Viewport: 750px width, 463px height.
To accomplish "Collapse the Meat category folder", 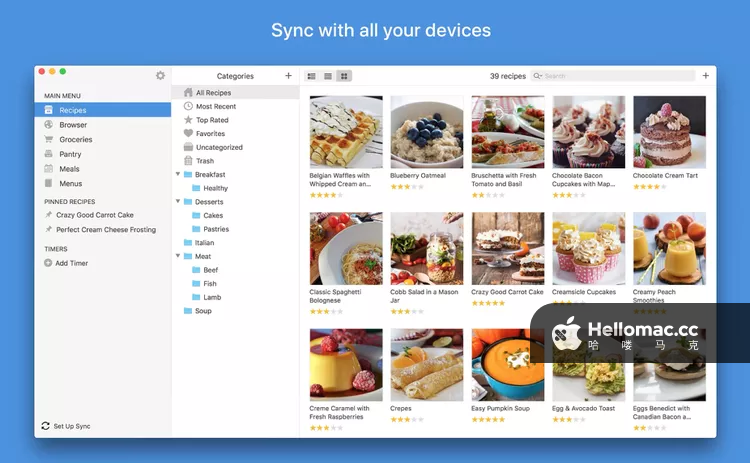I will tap(178, 256).
